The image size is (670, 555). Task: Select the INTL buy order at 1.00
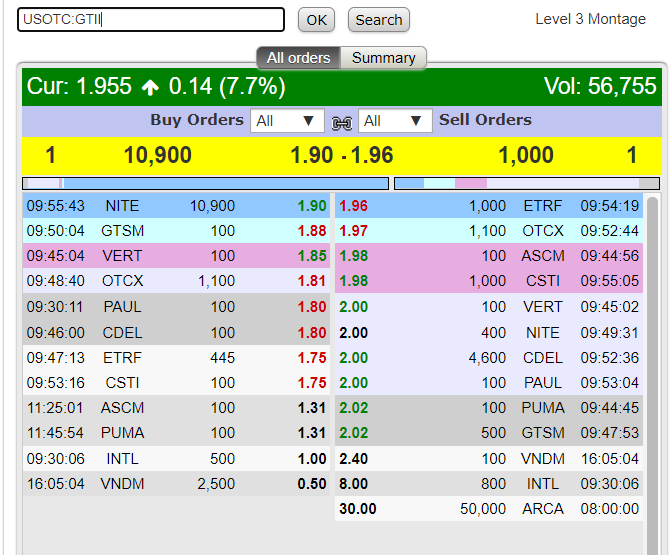[176, 458]
